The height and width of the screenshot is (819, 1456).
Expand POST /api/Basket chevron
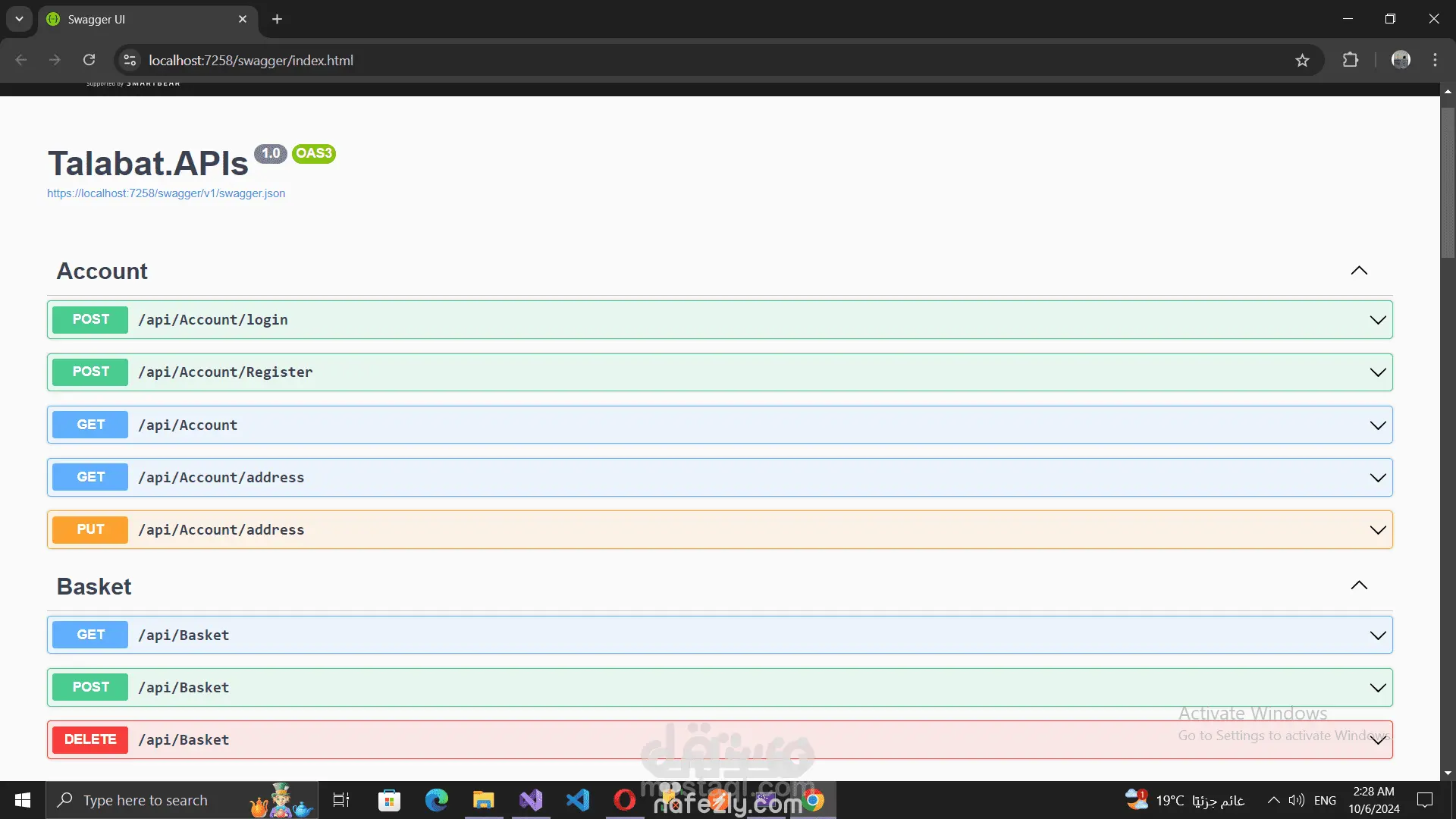tap(1378, 688)
